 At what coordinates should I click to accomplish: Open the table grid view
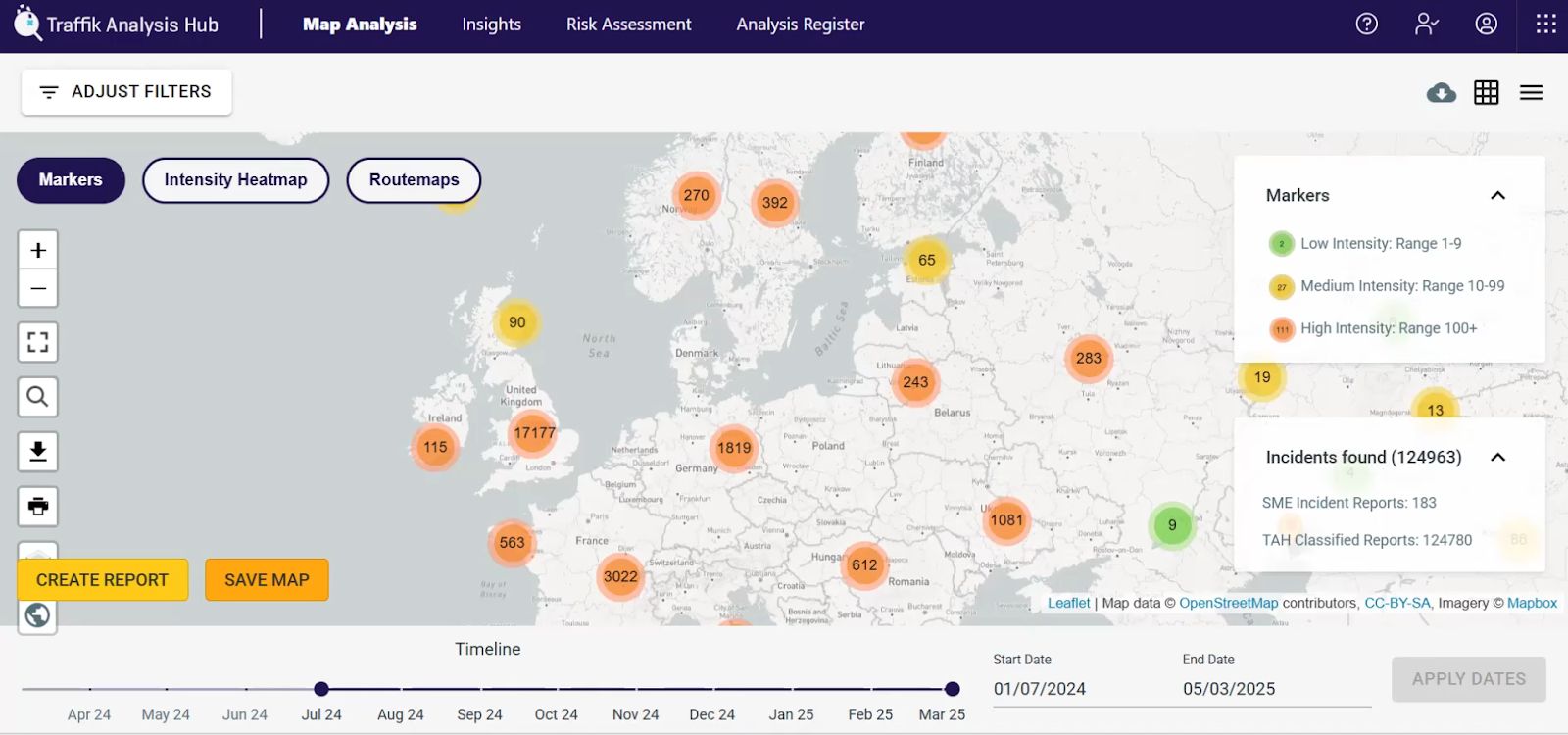pyautogui.click(x=1486, y=93)
